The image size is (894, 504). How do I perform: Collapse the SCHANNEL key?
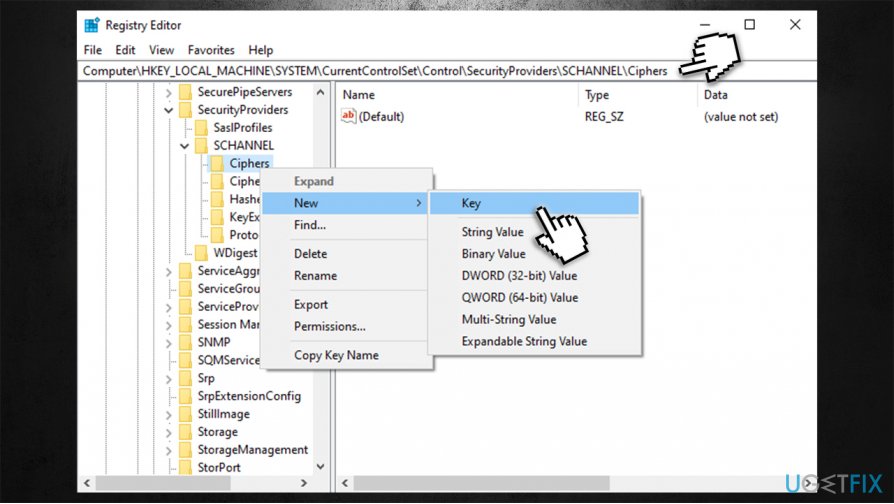184,146
